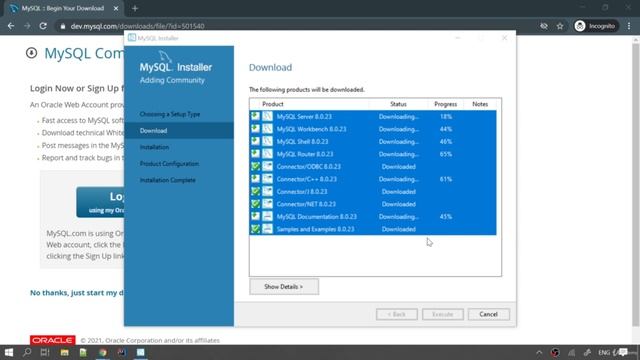Click No thanks, just start my download link

77,293
